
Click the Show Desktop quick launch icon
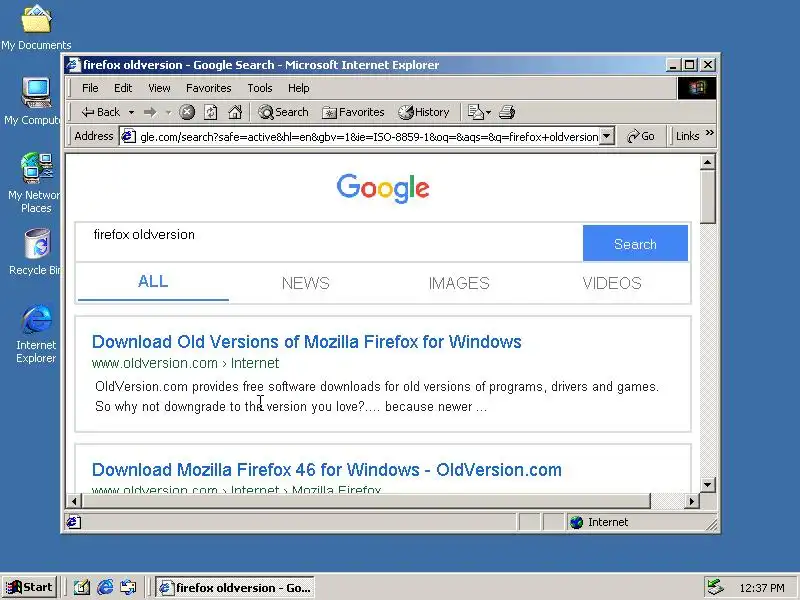(x=82, y=587)
